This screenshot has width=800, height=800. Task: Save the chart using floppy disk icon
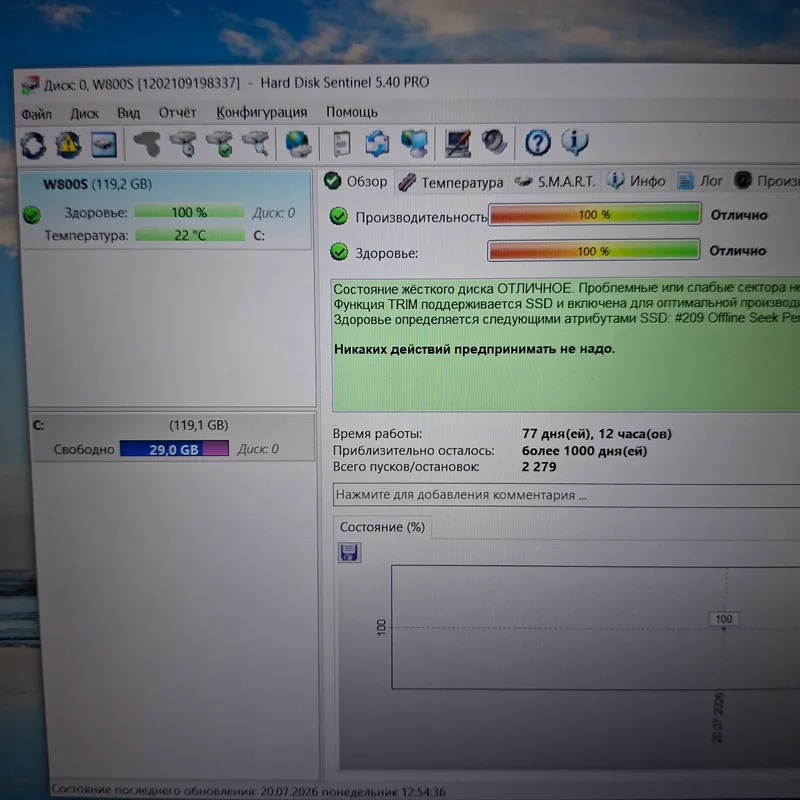(x=349, y=553)
